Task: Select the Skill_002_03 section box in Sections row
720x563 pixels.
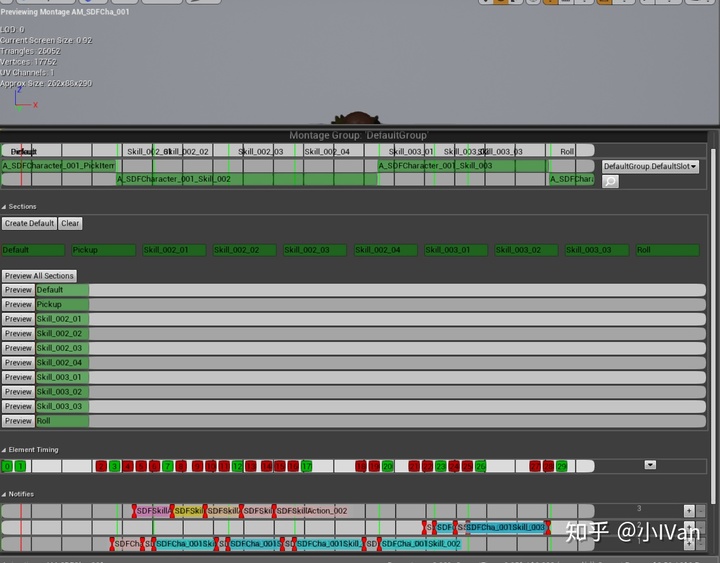Action: [x=315, y=250]
